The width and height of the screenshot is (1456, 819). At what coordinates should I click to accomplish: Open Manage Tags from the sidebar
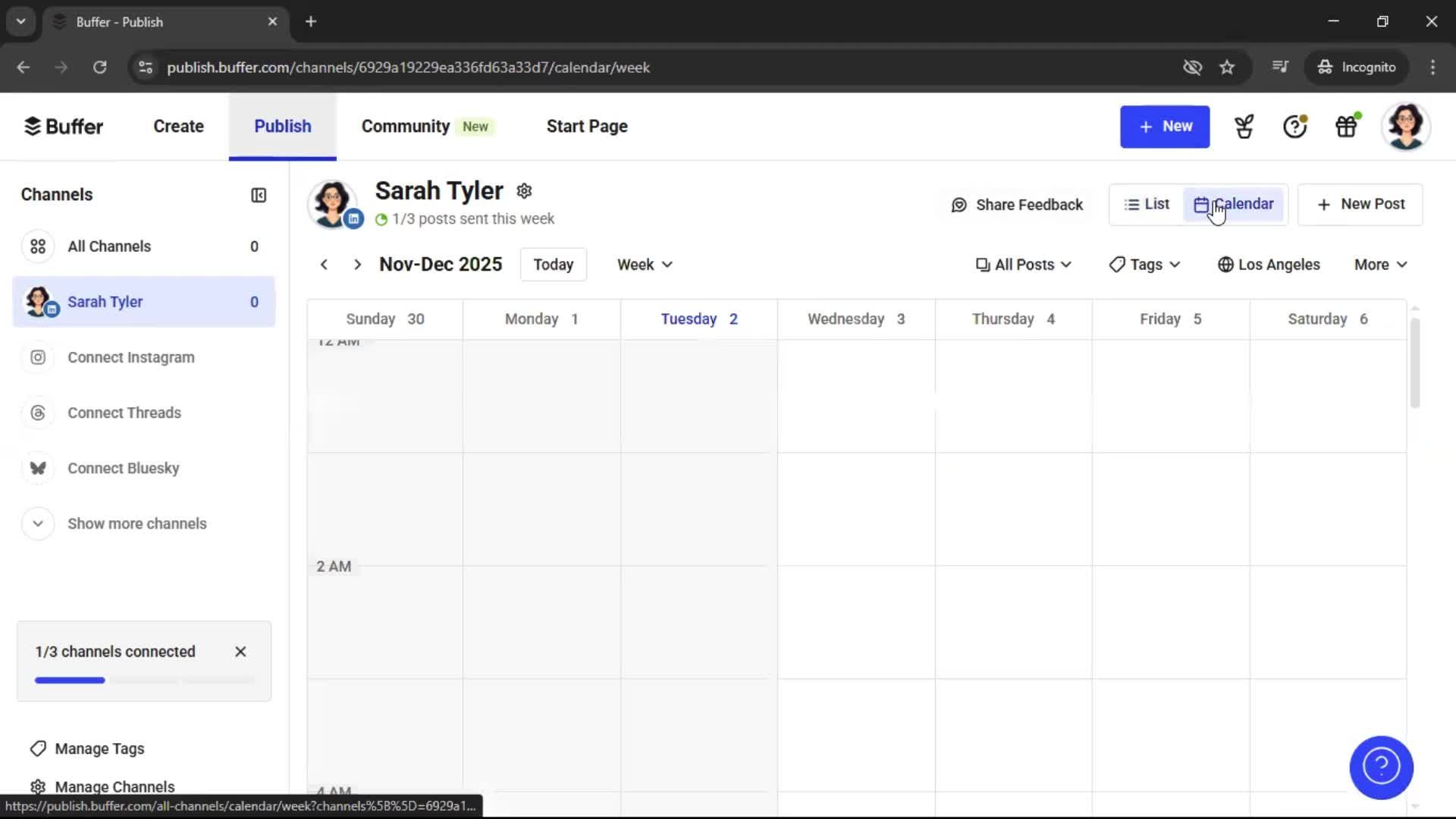(x=99, y=748)
